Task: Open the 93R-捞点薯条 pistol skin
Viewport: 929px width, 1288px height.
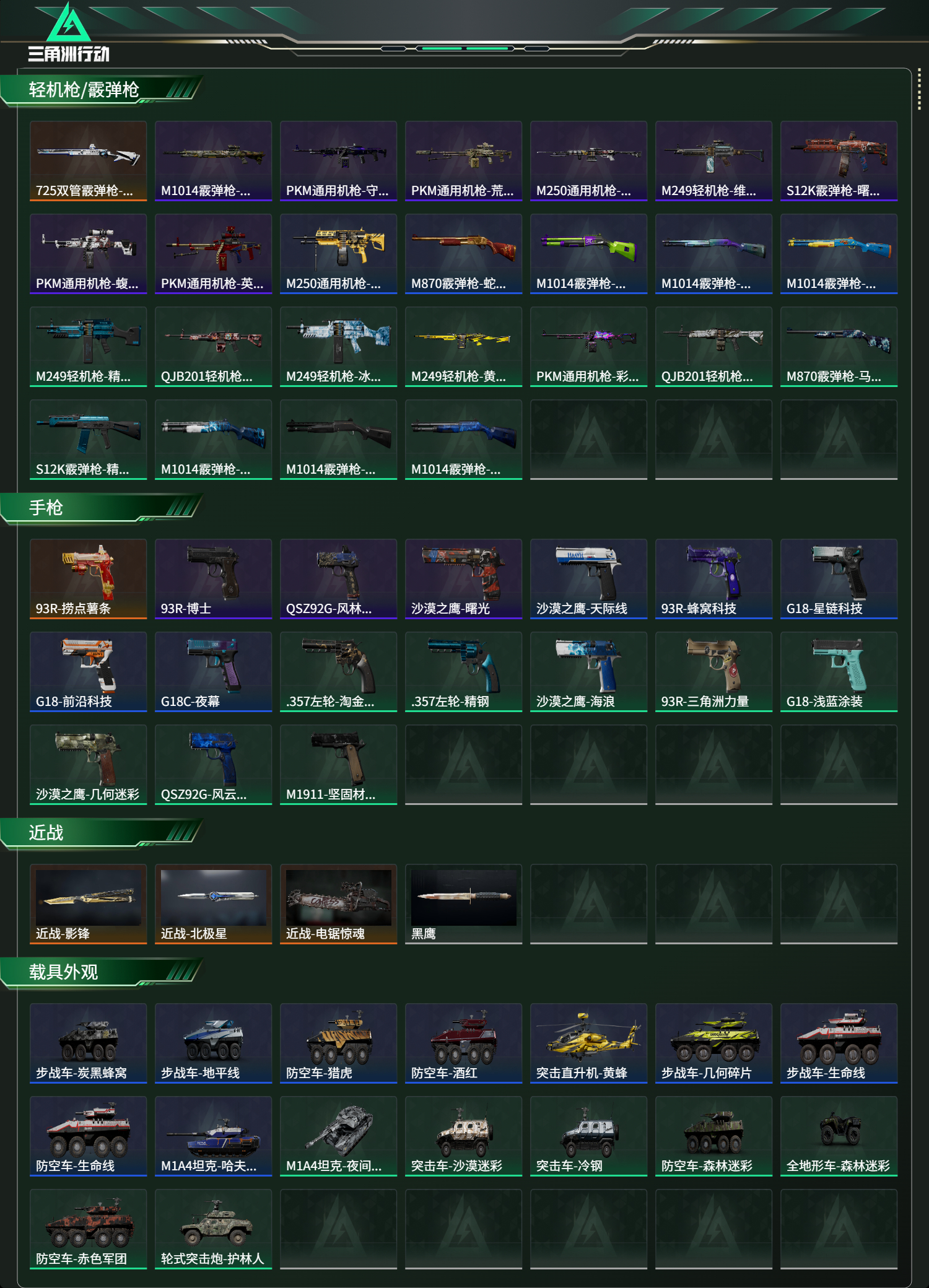Action: 88,579
